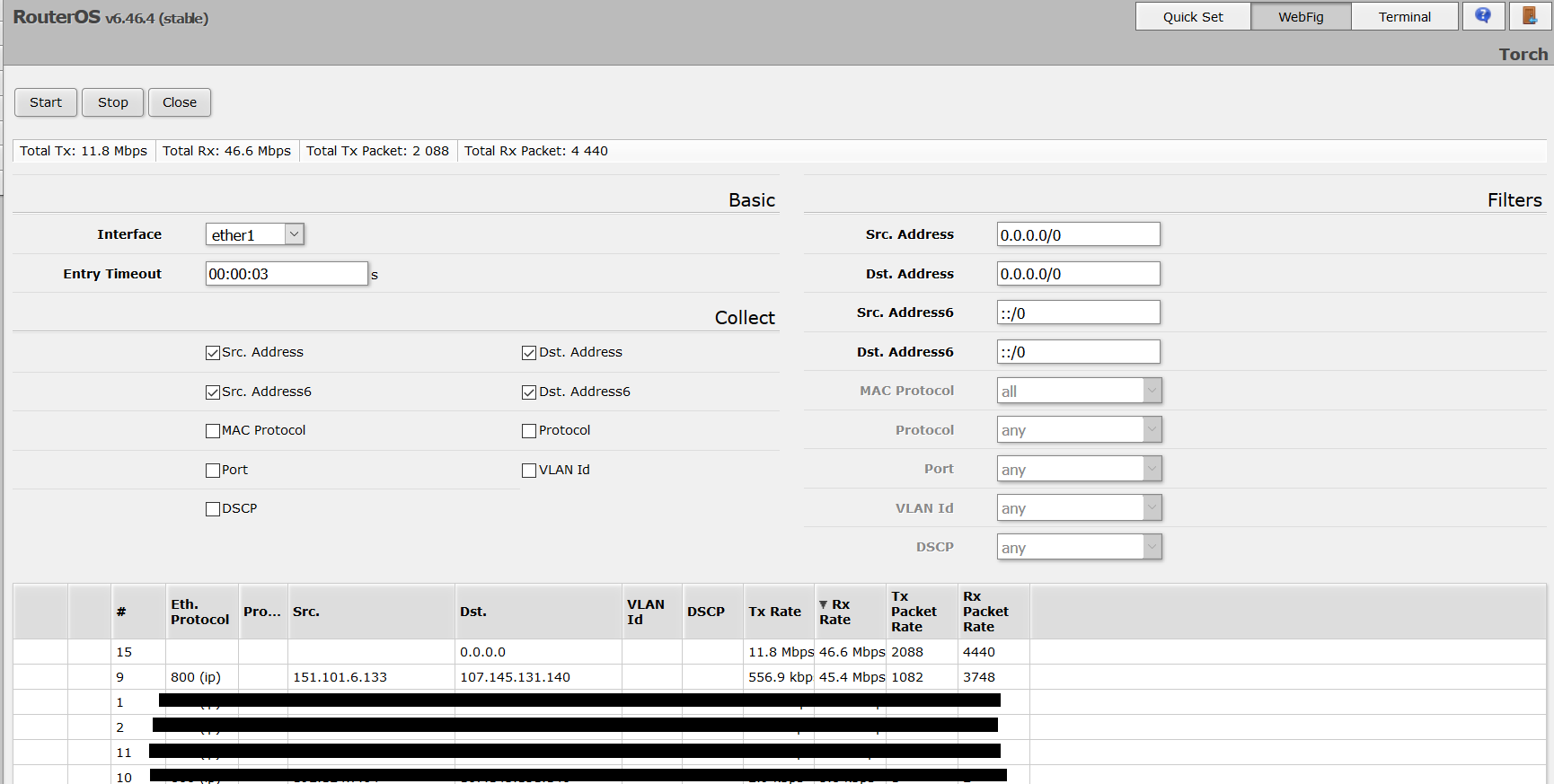Enable the DSCP collect checkbox
Screen dimensions: 1554x784
point(213,509)
